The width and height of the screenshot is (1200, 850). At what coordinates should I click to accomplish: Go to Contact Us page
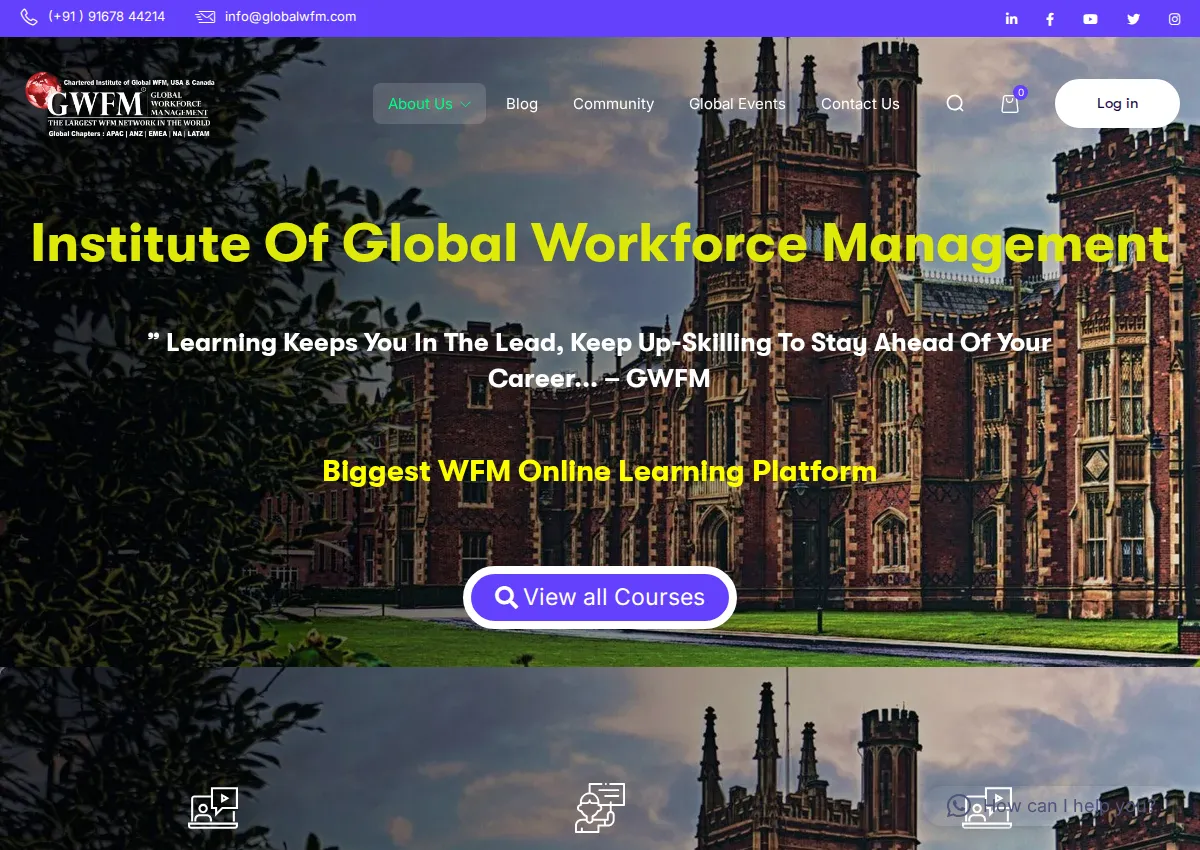point(860,103)
